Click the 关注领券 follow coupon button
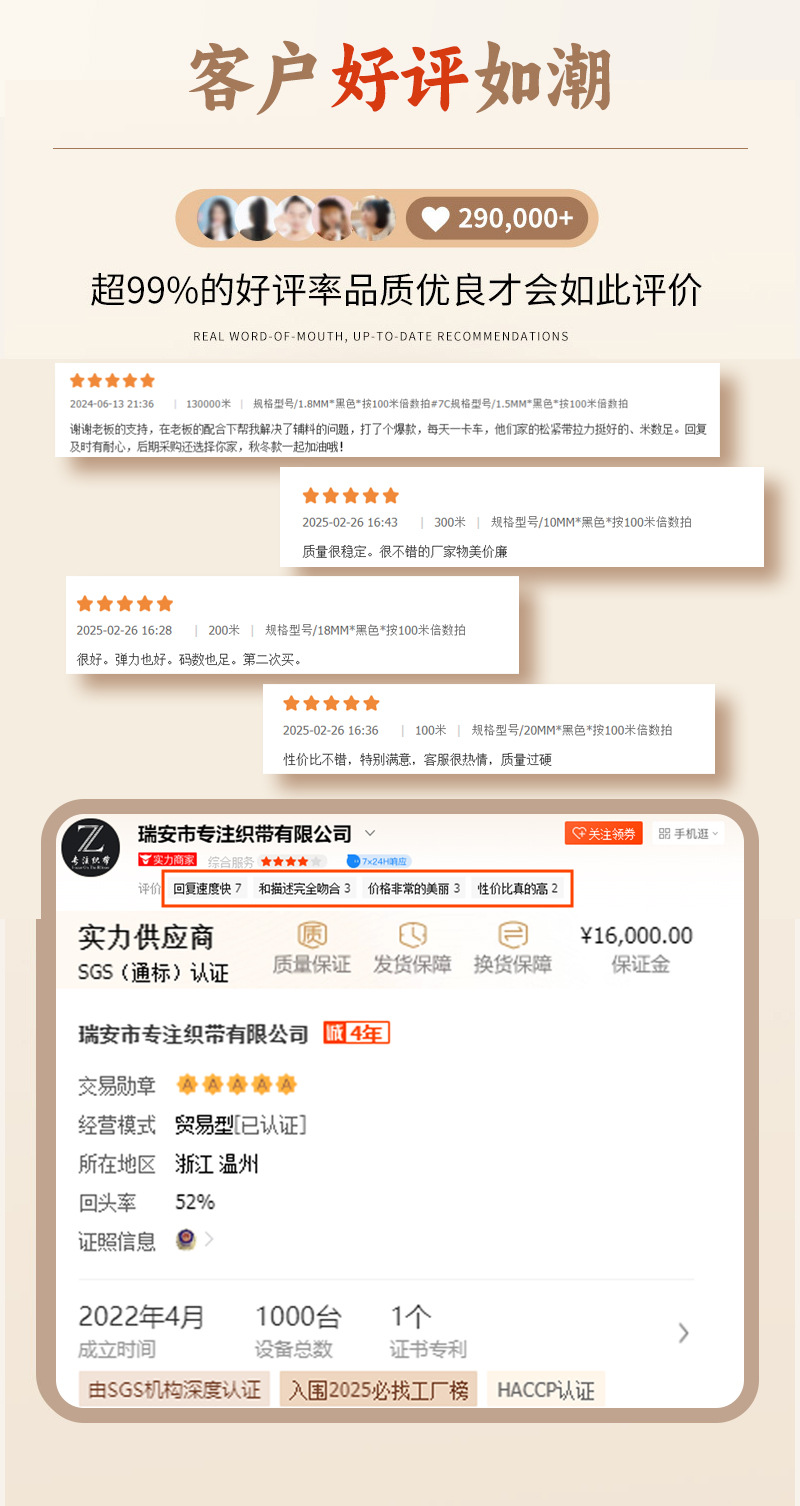This screenshot has height=1506, width=800. point(605,833)
